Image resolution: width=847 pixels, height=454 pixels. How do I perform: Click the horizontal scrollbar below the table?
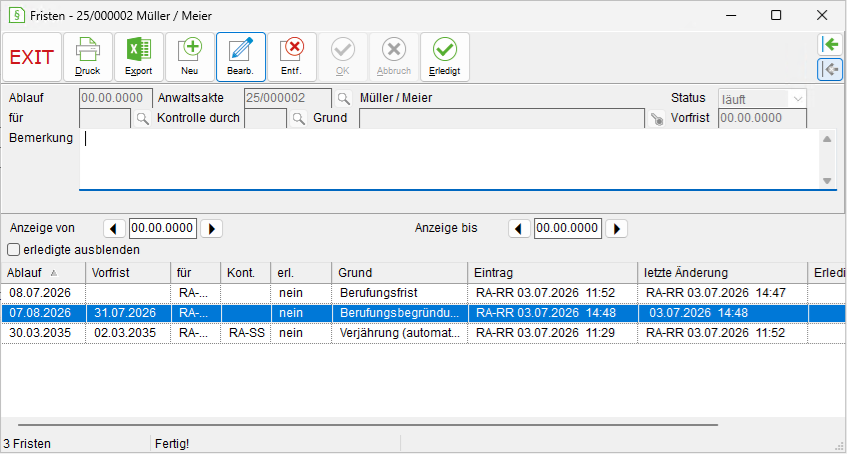point(368,425)
